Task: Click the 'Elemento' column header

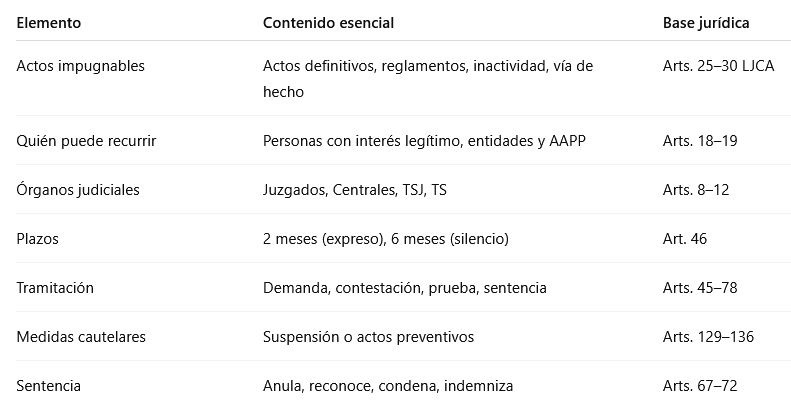Action: (49, 22)
